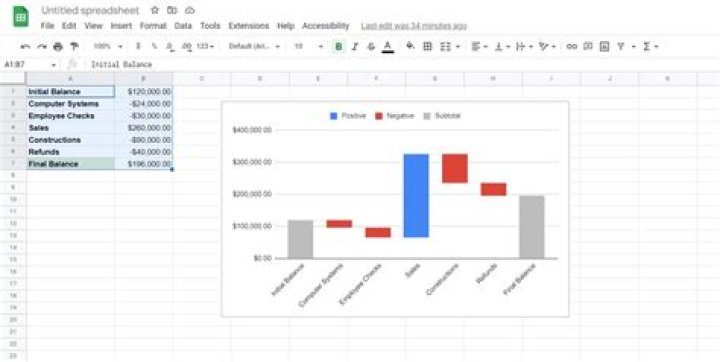Click the print icon

pyautogui.click(x=57, y=46)
